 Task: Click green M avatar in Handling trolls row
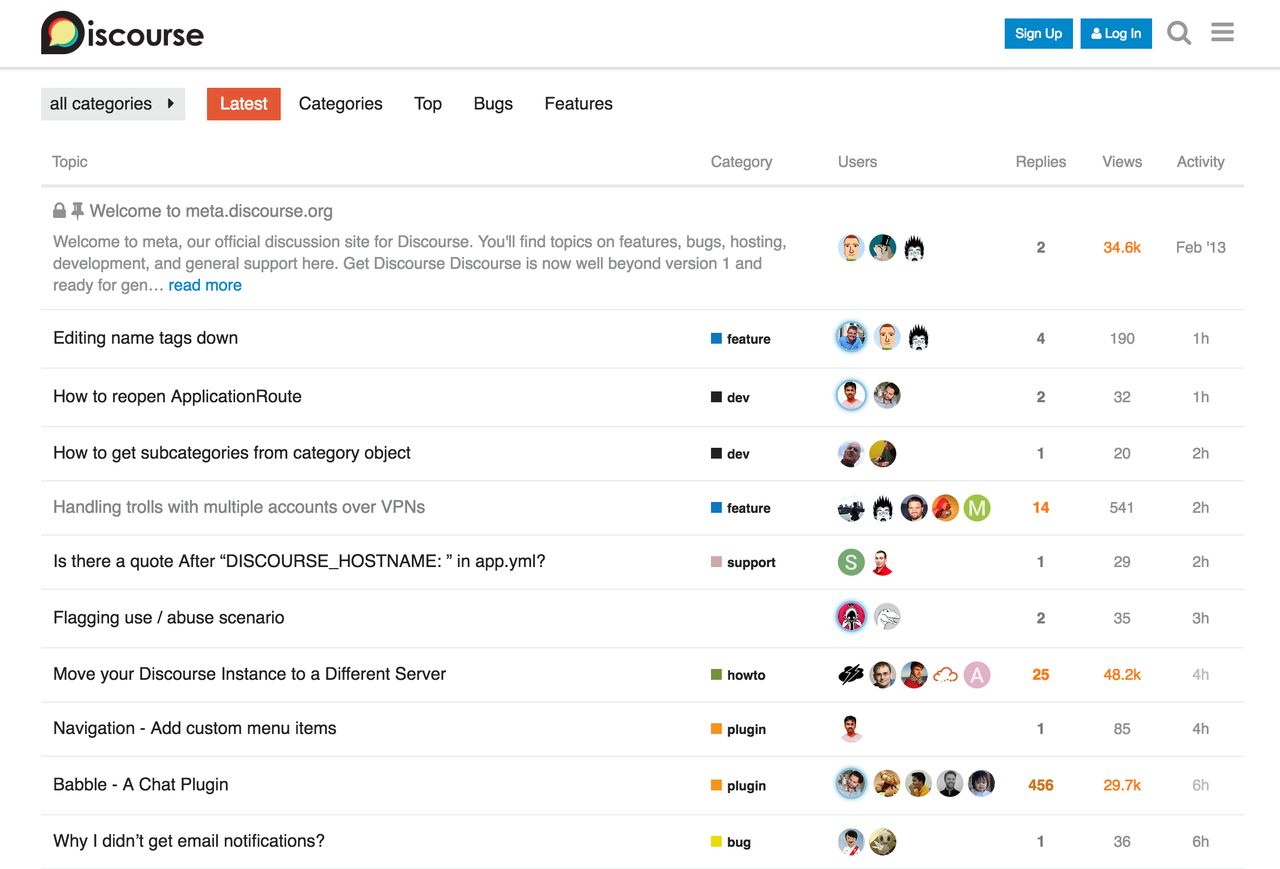(977, 508)
